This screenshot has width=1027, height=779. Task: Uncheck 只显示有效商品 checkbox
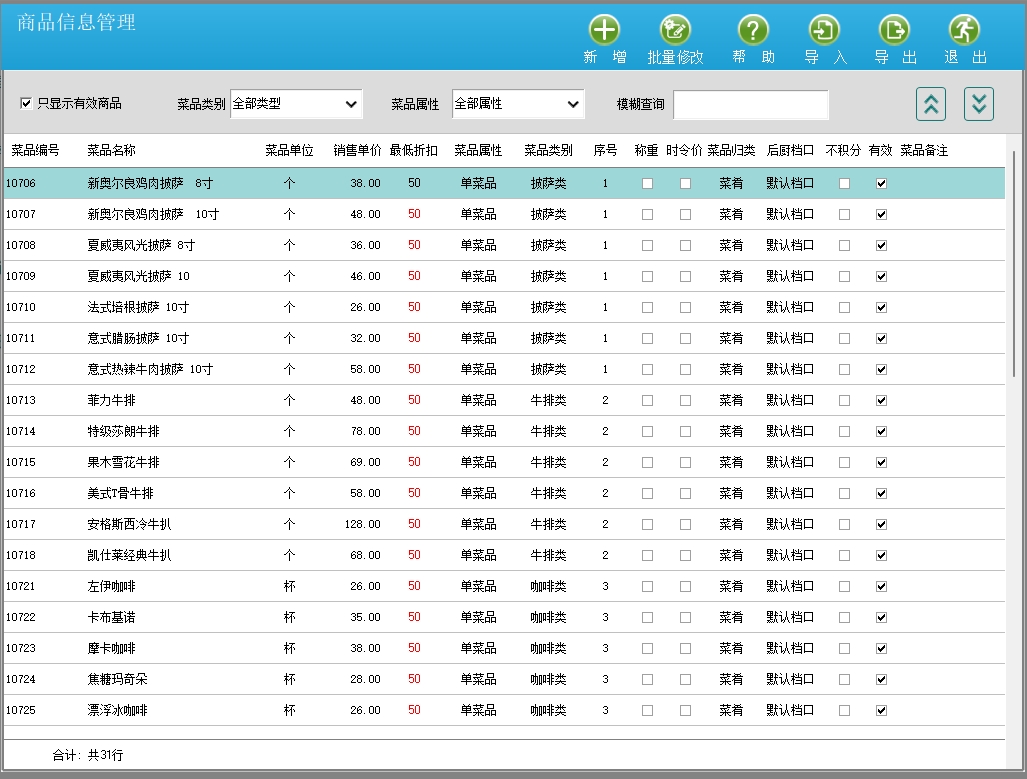27,103
